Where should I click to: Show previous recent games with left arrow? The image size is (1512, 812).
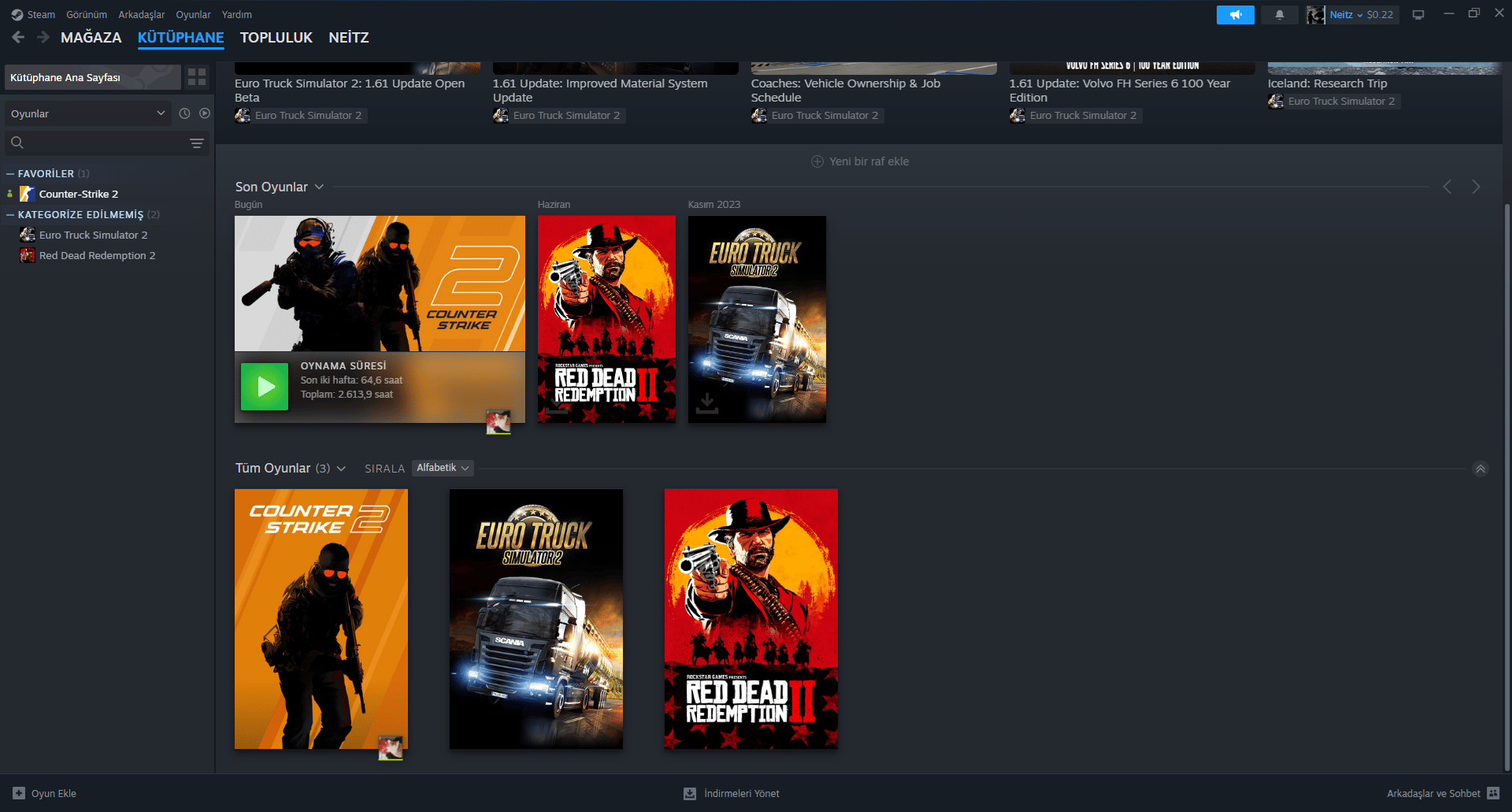[1447, 187]
